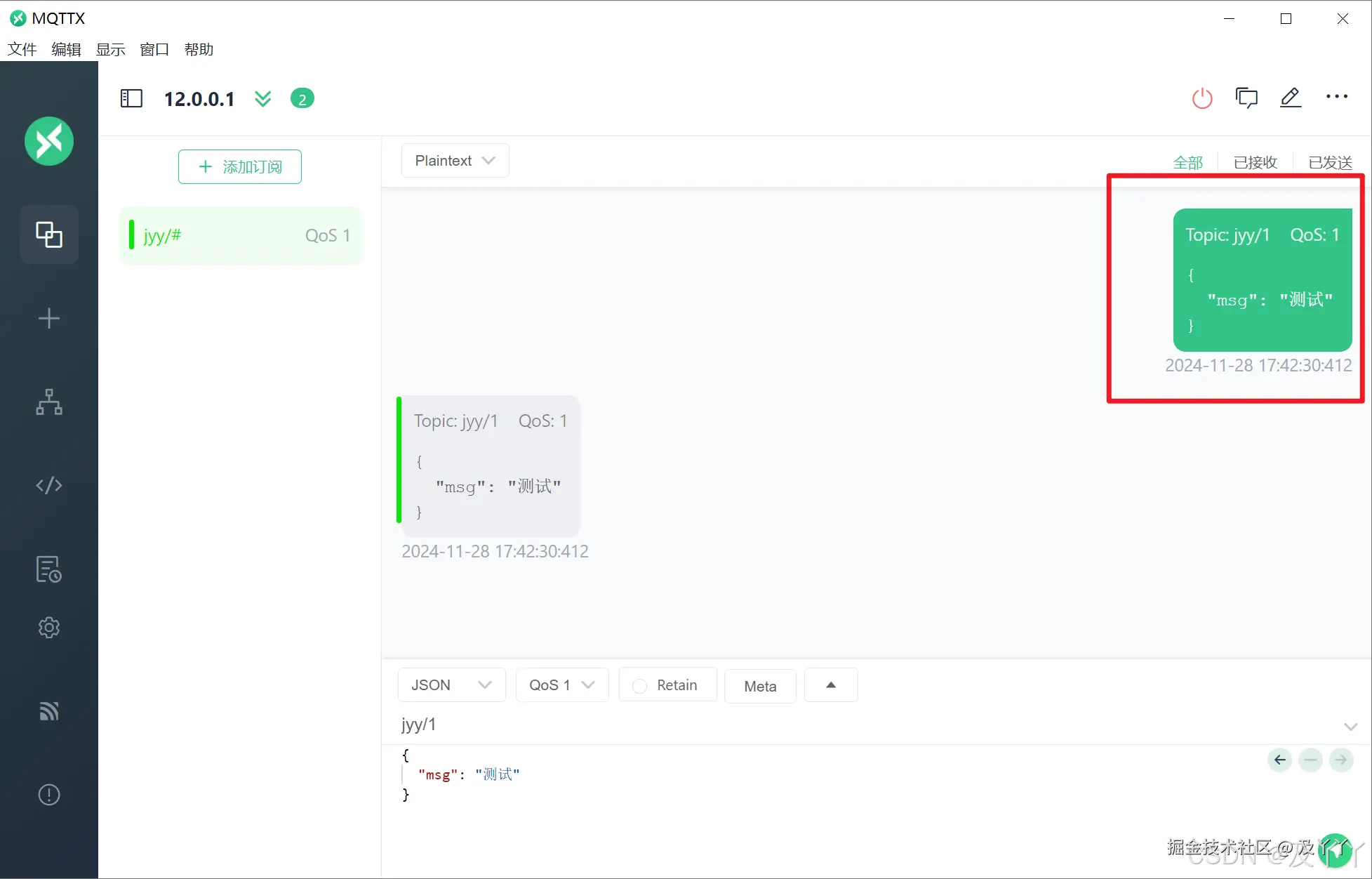The height and width of the screenshot is (879, 1372).
Task: Open the Plaintext format dropdown
Action: 455,161
